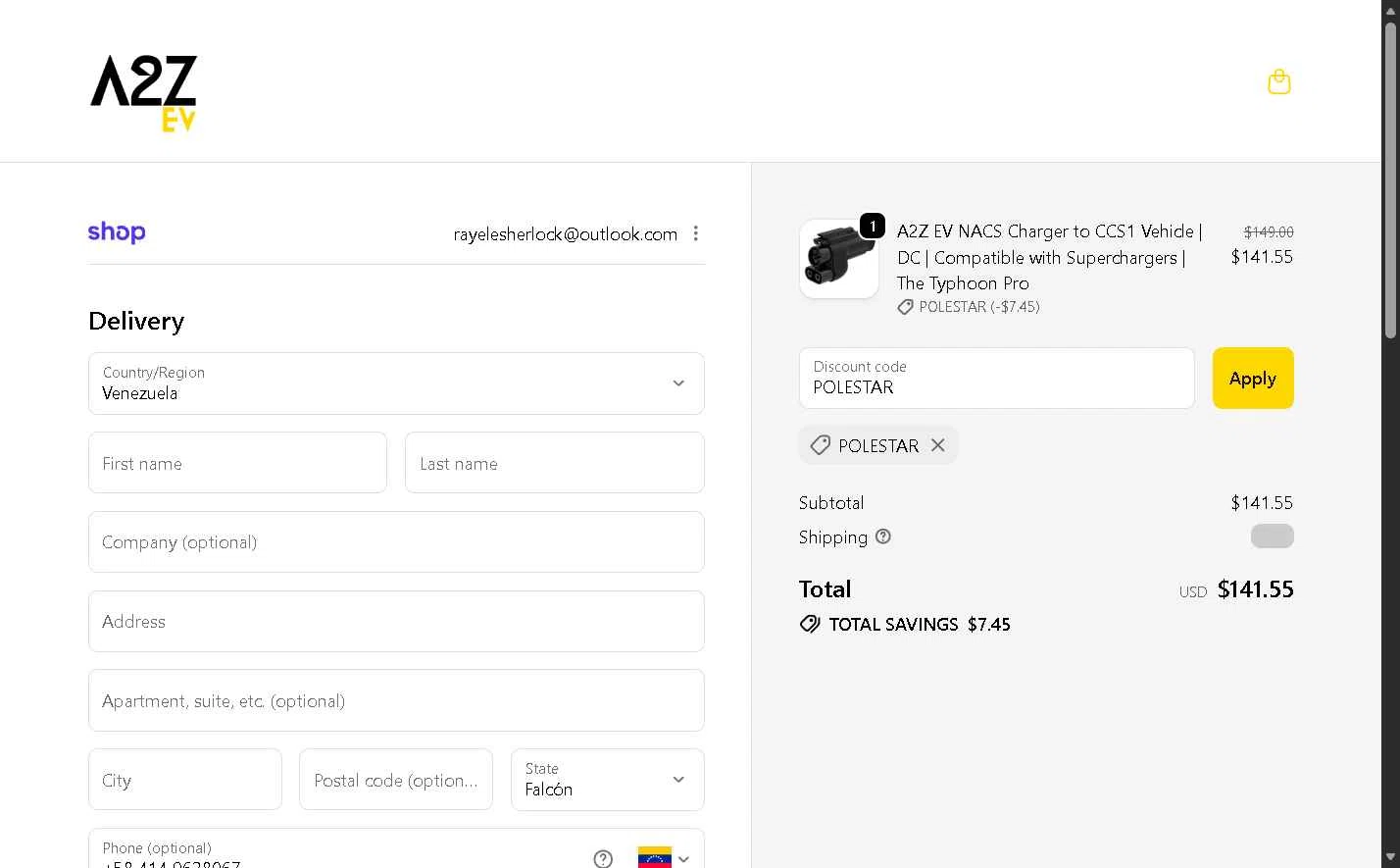Apply the discount code
1400x868 pixels.
1253,378
